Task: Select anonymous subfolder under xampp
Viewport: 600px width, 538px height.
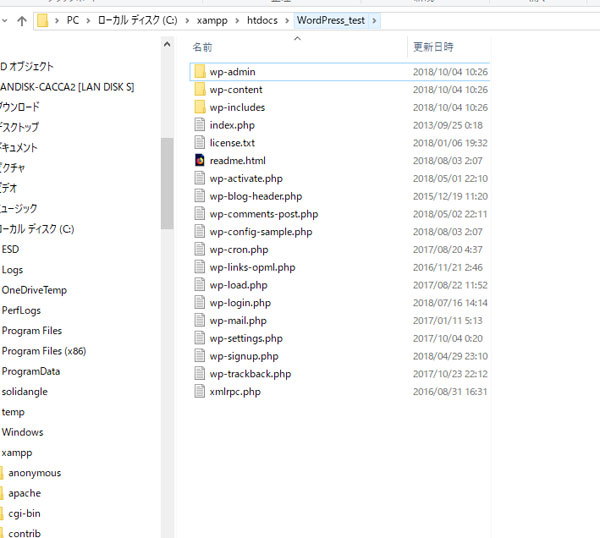Action: pyautogui.click(x=35, y=473)
